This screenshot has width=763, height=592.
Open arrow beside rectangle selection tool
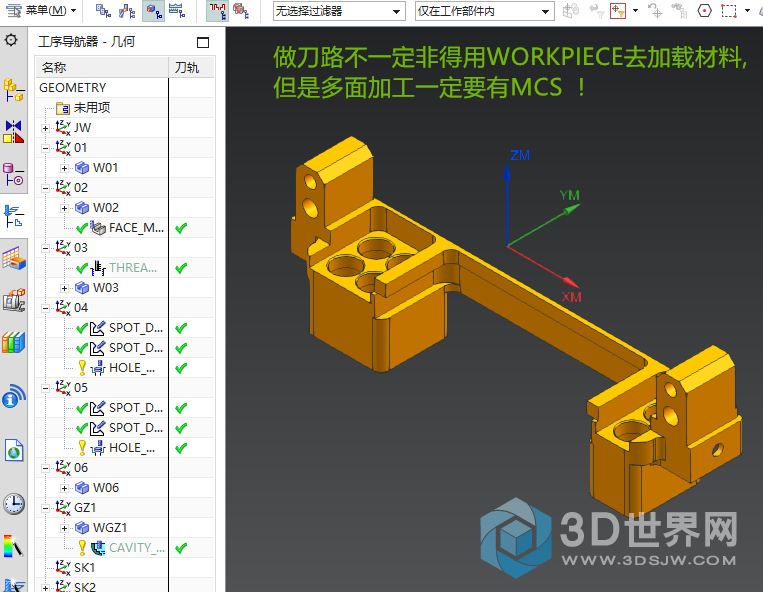(x=747, y=10)
